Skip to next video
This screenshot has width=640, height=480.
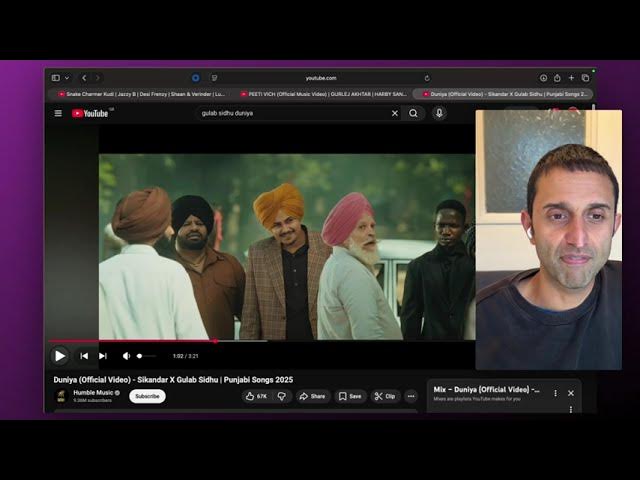tap(103, 356)
